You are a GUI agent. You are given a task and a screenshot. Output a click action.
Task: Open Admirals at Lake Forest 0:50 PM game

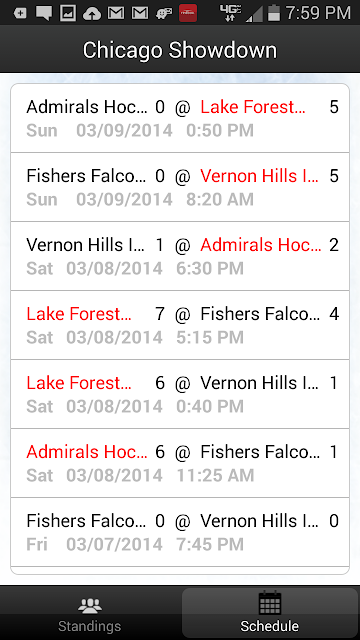pos(180,118)
